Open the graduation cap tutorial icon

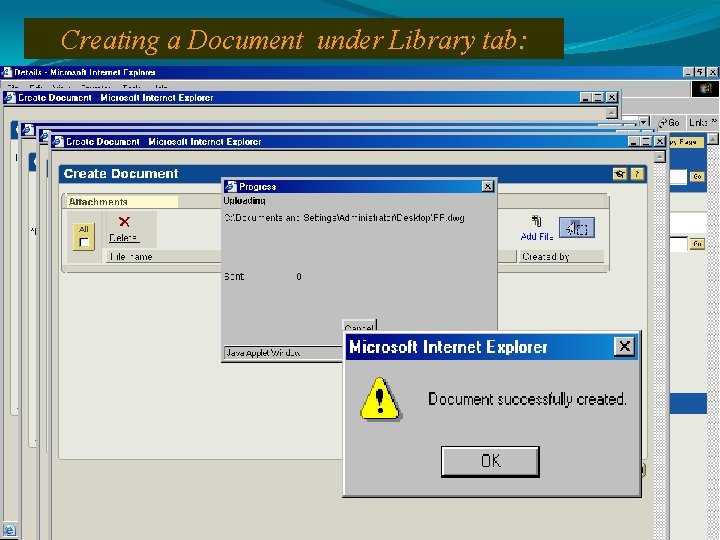click(x=619, y=174)
